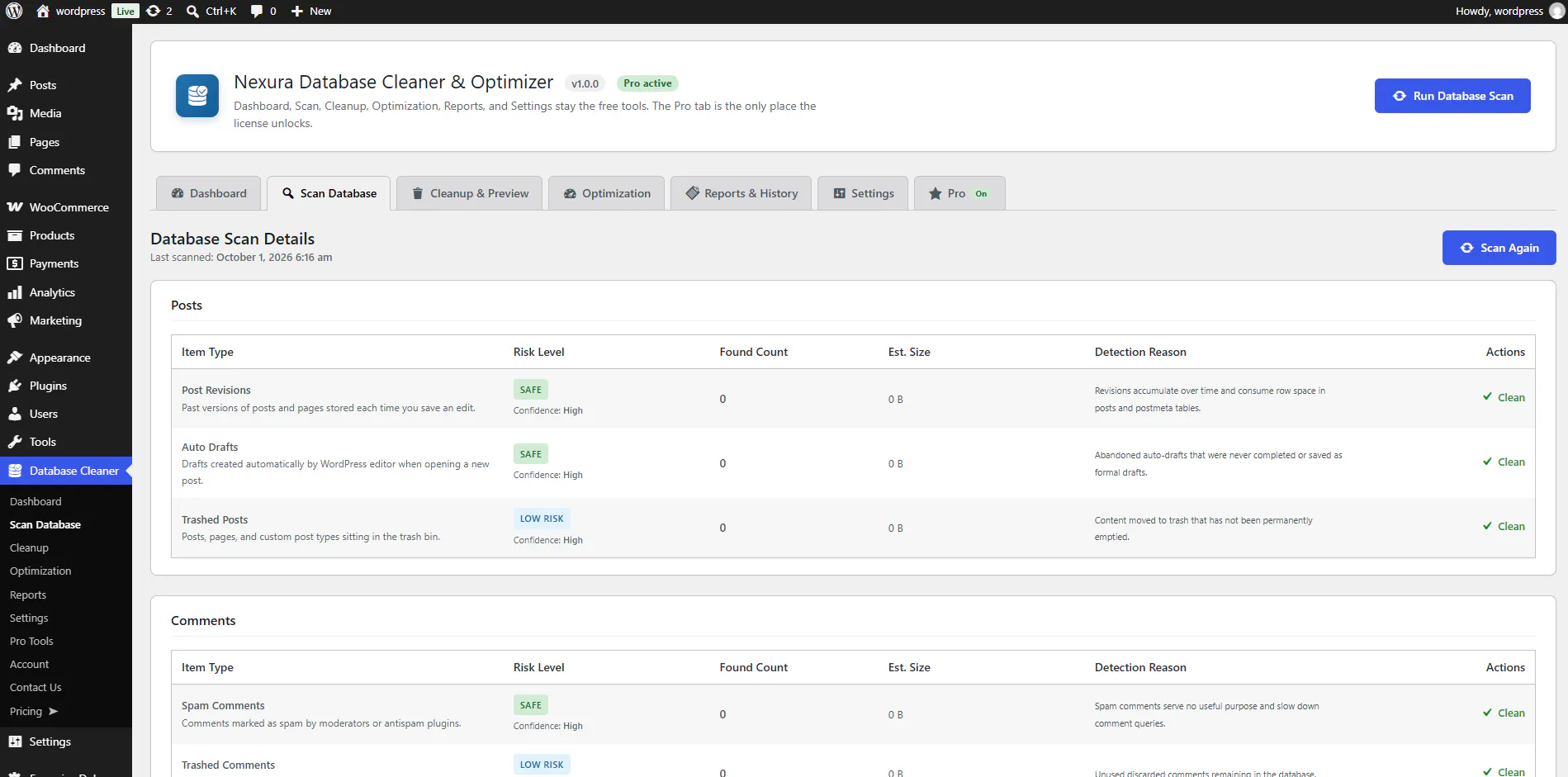Image resolution: width=1568 pixels, height=777 pixels.
Task: Click the Marketing megaphone icon
Action: pos(15,320)
